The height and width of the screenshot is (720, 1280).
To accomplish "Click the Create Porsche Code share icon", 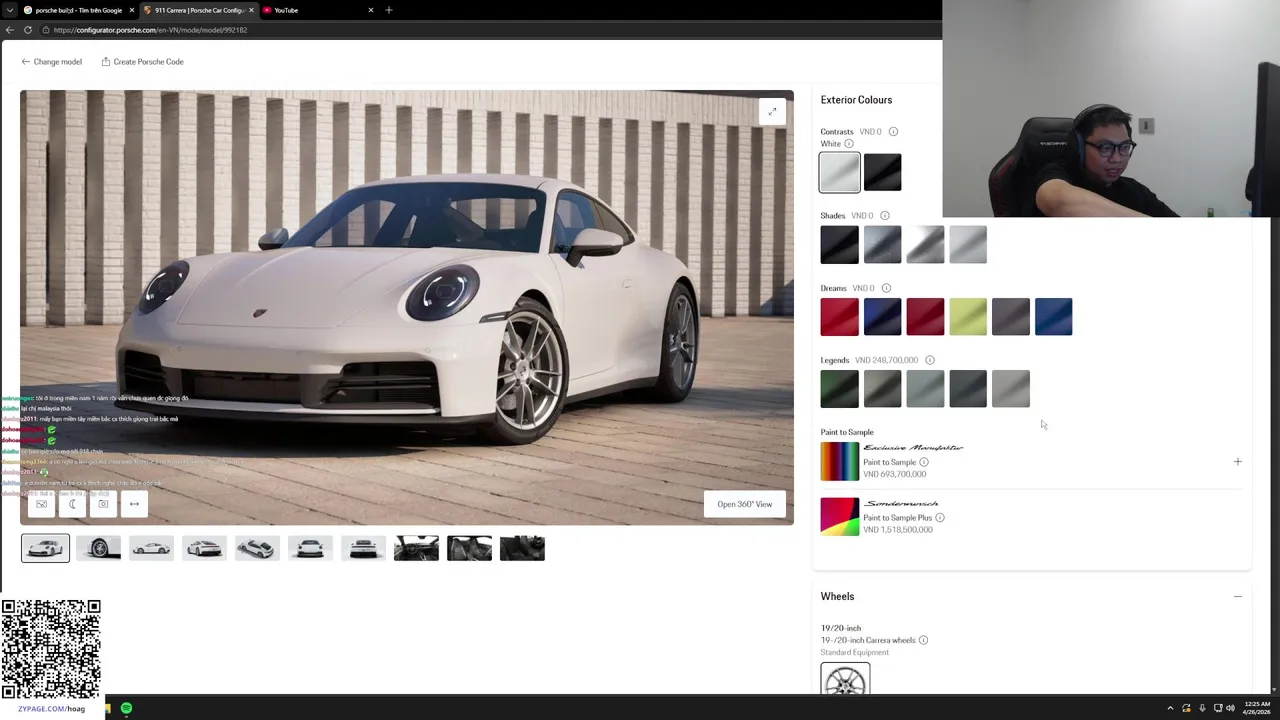I will point(105,62).
